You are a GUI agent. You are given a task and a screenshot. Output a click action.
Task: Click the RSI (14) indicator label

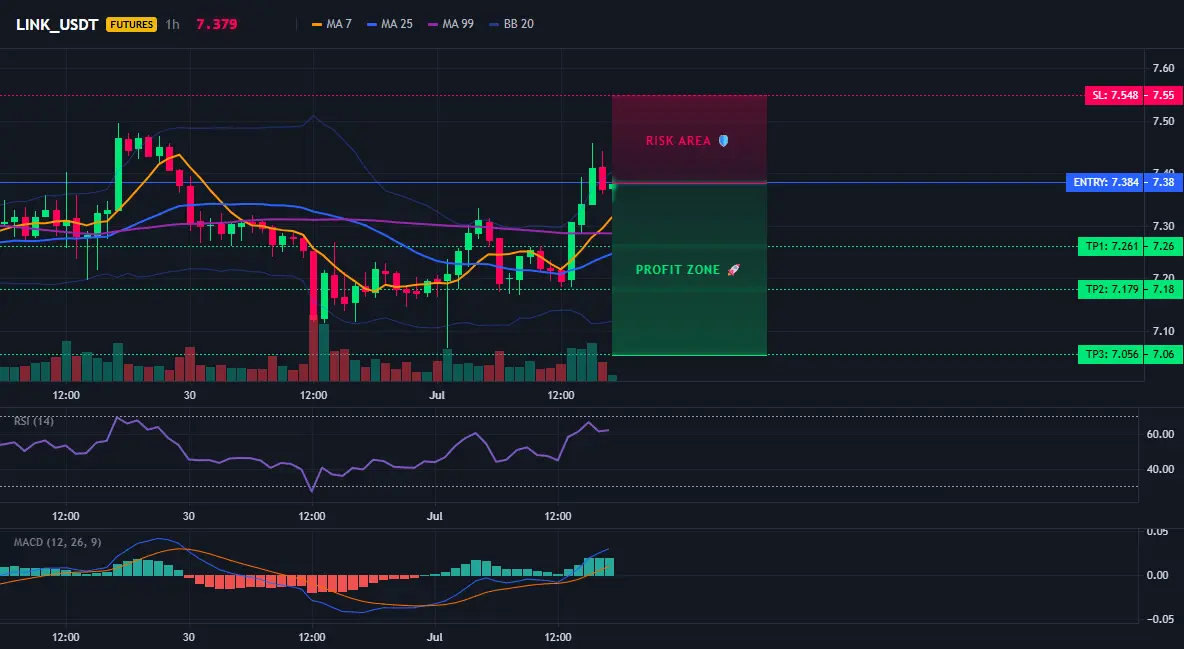click(34, 421)
